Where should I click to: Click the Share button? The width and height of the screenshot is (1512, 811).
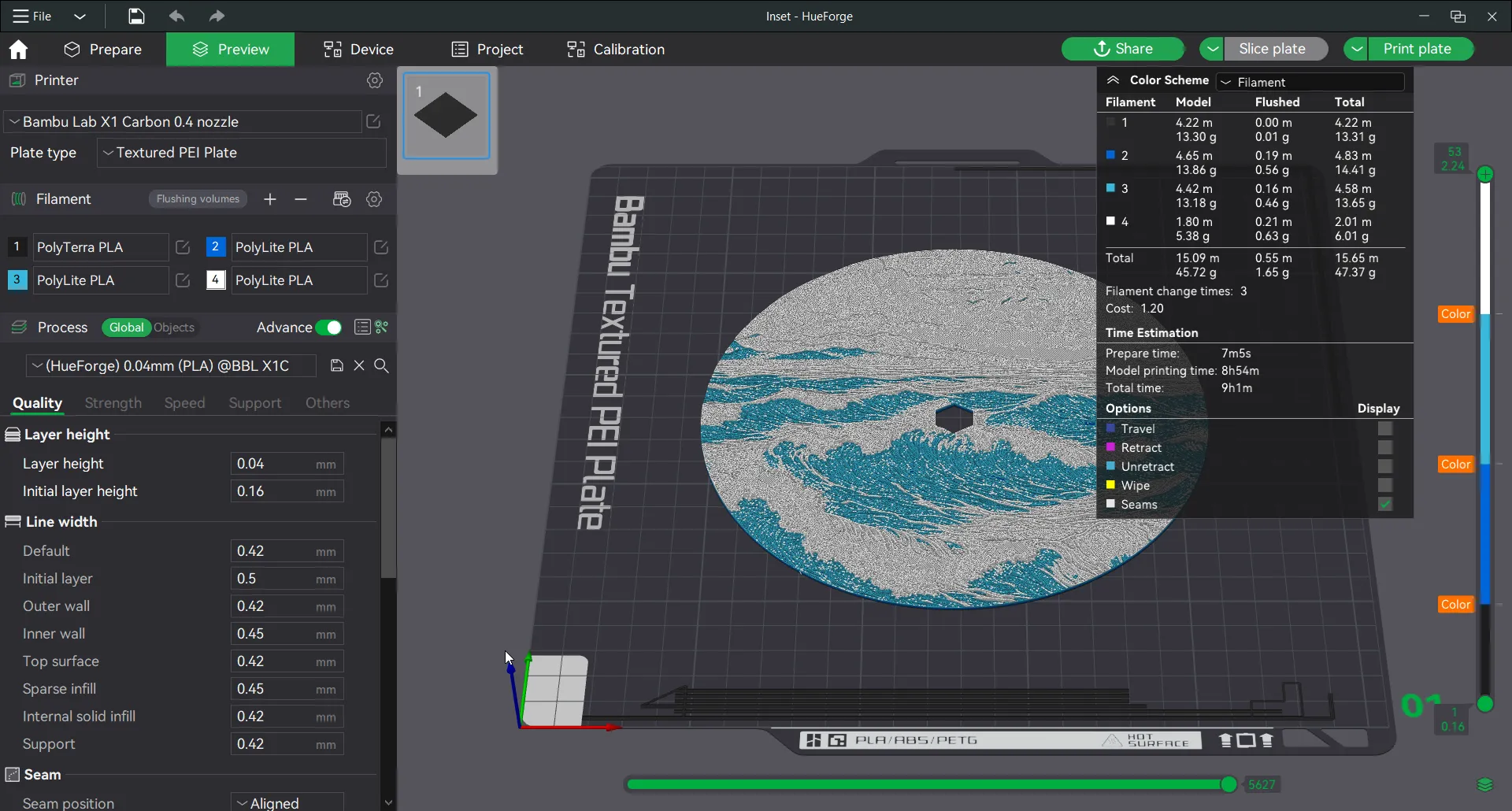[x=1123, y=49]
